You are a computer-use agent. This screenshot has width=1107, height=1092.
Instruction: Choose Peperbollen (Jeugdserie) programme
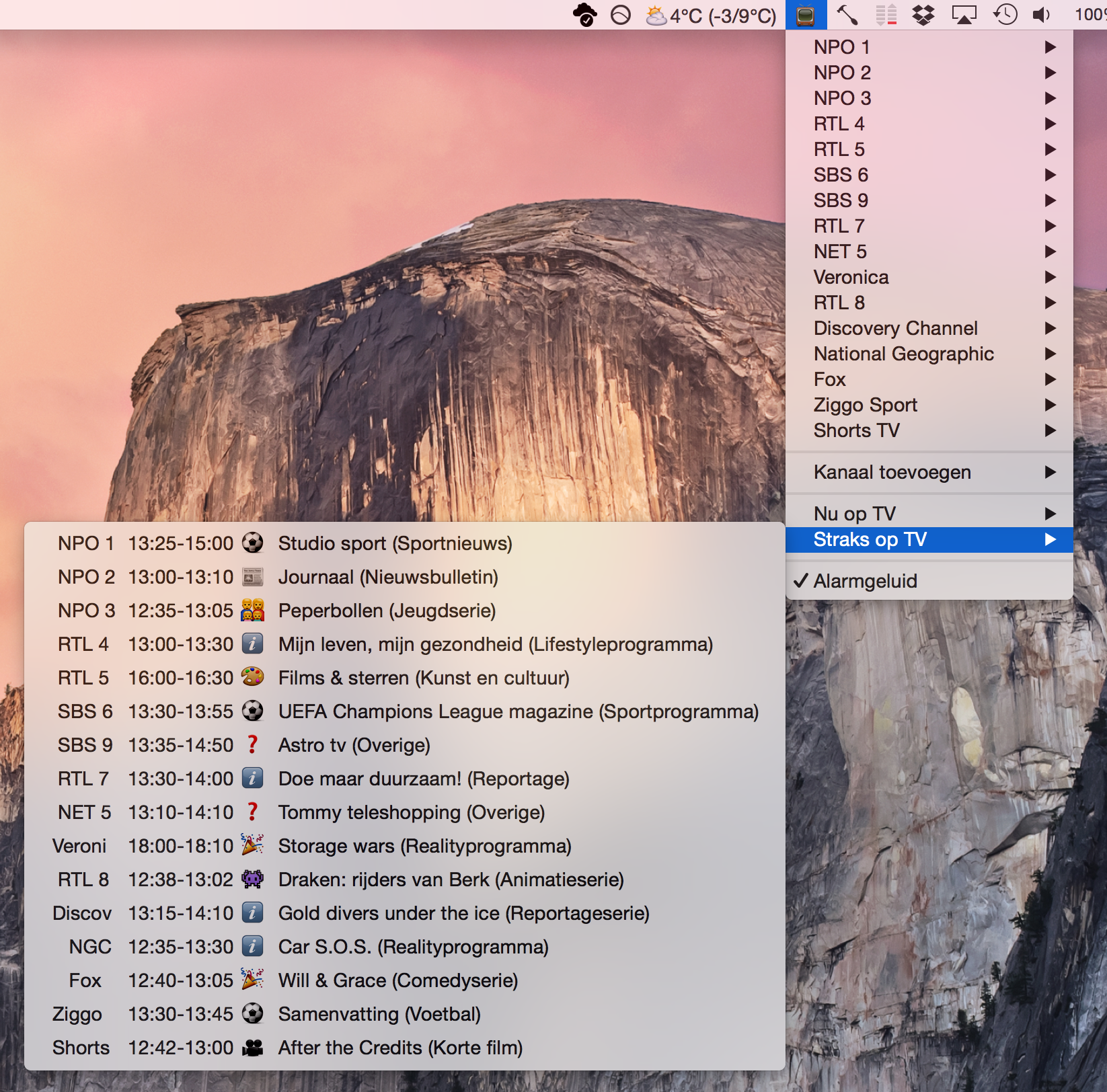click(x=387, y=611)
